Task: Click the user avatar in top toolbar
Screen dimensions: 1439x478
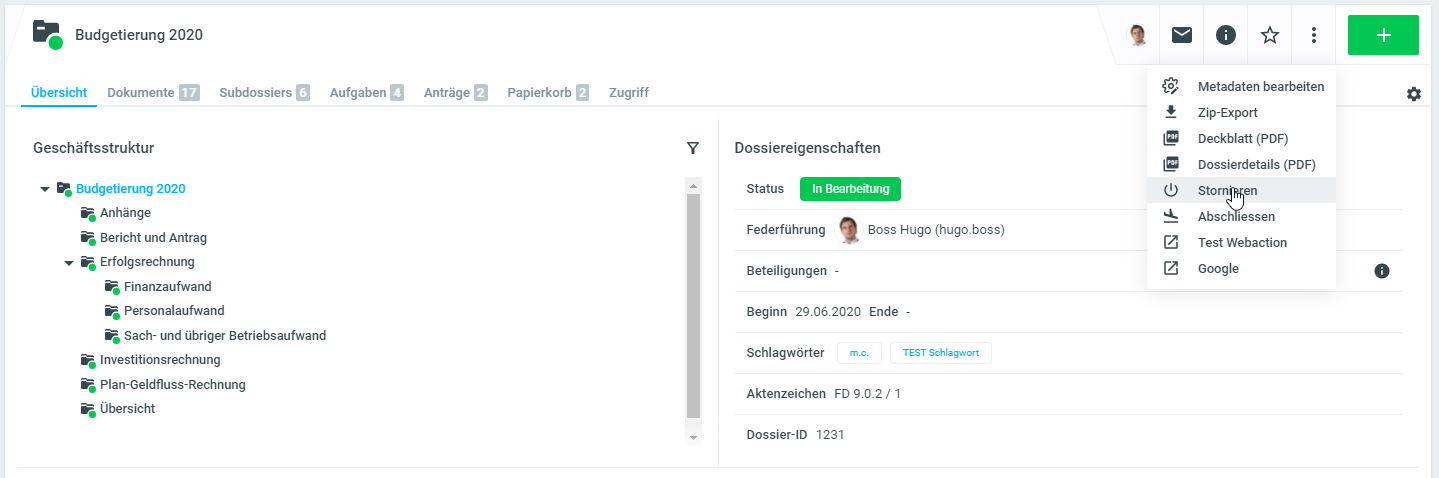Action: click(1138, 35)
